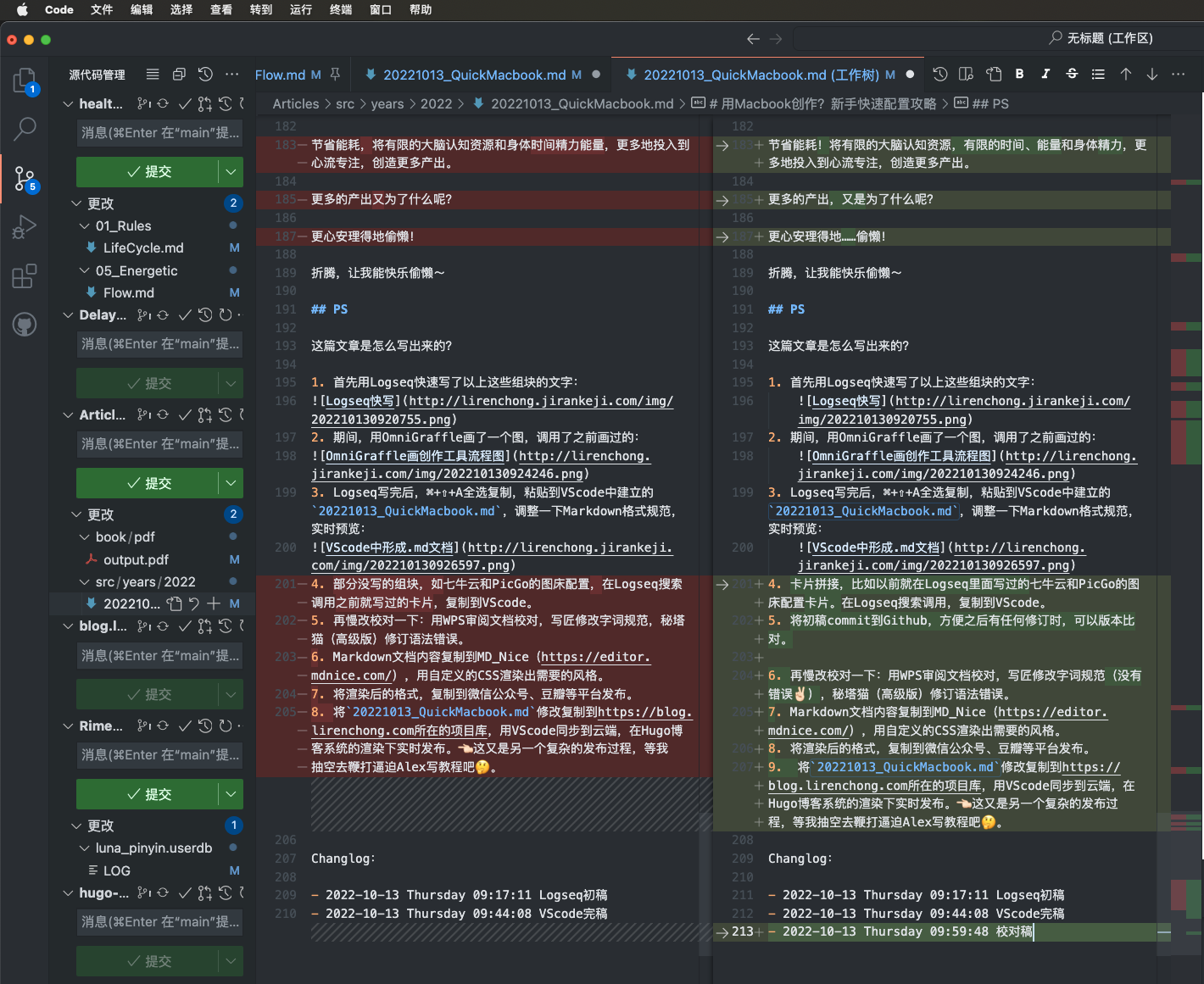This screenshot has height=984, width=1204.
Task: Jump to the next change with the down arrow
Action: pos(1152,75)
